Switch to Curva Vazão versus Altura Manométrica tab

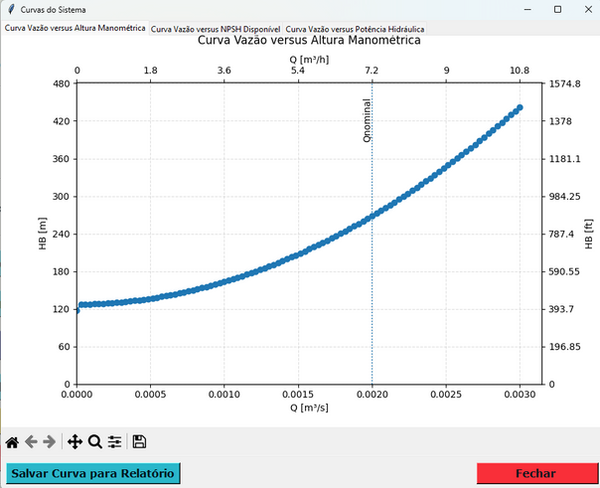75,28
